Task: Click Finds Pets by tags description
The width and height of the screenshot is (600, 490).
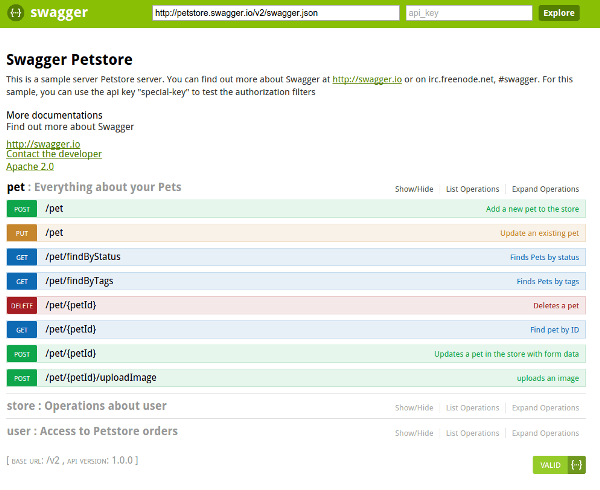Action: [548, 281]
